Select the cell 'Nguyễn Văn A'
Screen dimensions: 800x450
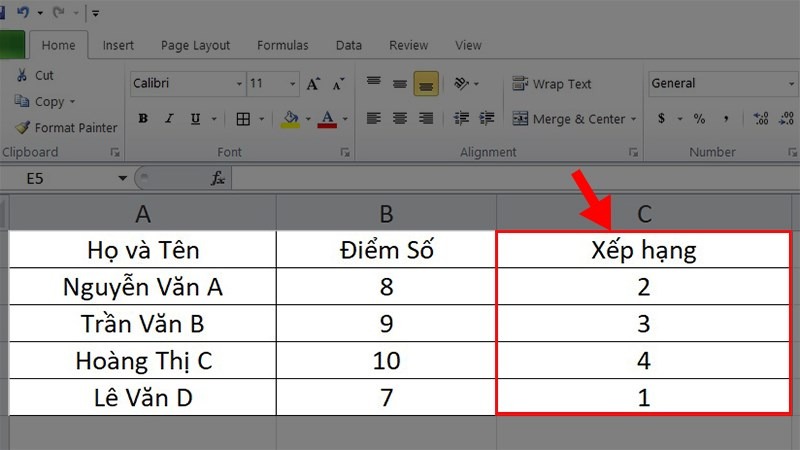143,287
